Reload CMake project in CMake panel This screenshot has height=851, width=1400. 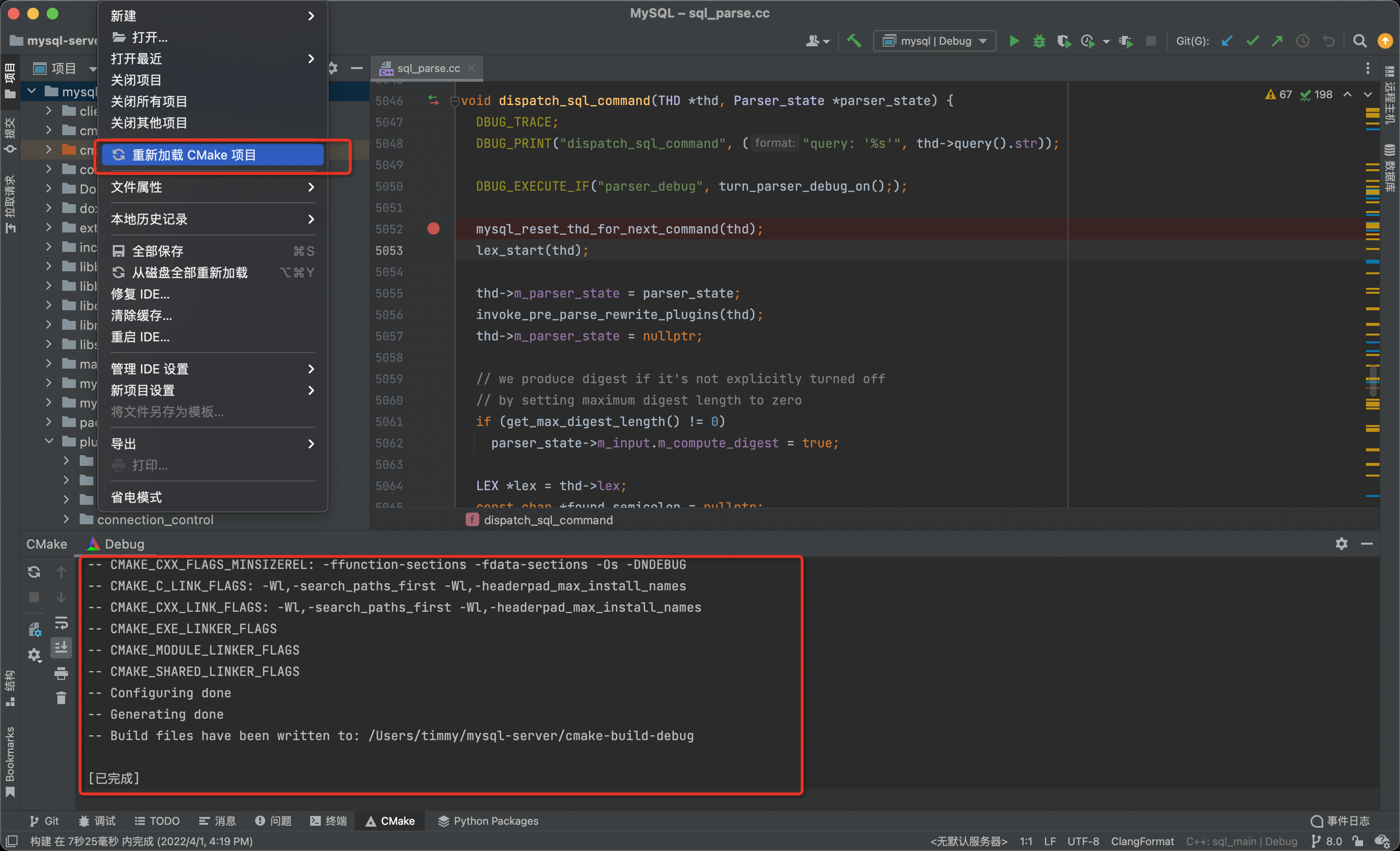(x=34, y=571)
